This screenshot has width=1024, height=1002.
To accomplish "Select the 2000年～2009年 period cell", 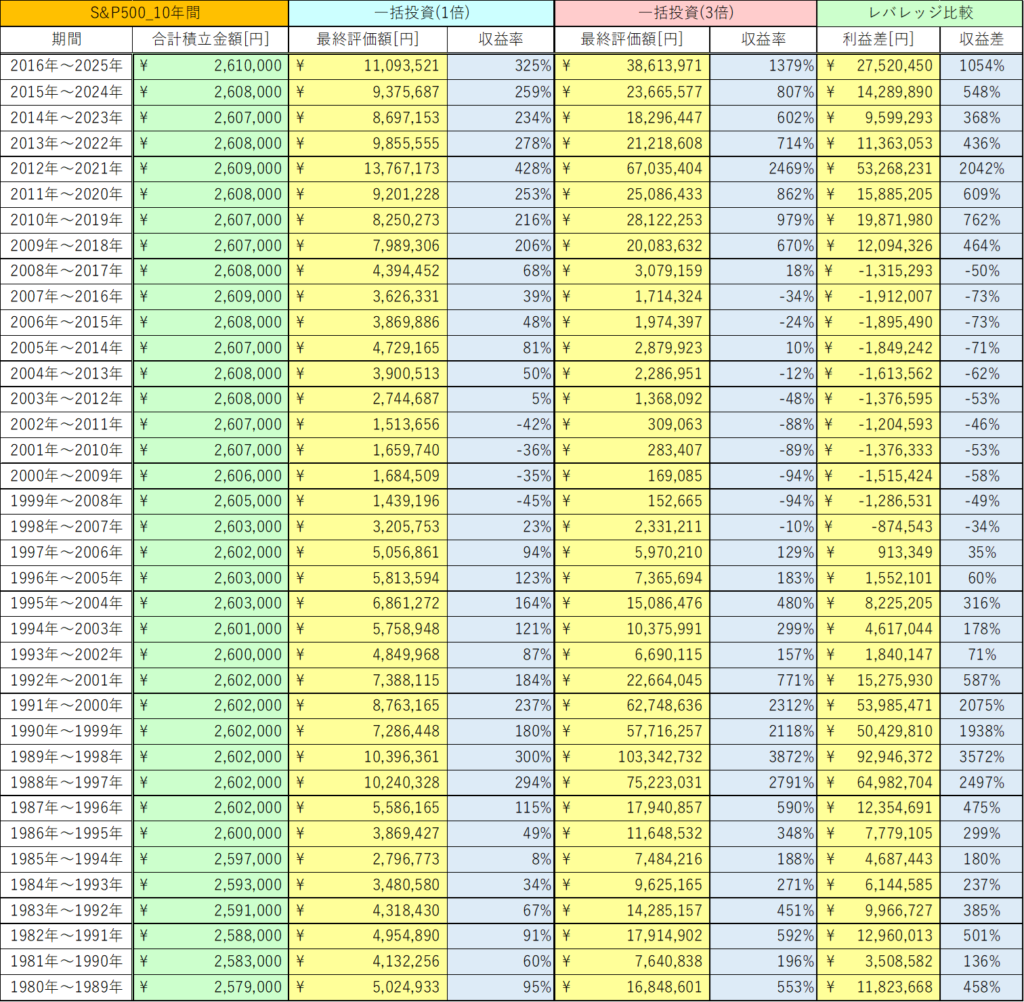I will tap(66, 475).
